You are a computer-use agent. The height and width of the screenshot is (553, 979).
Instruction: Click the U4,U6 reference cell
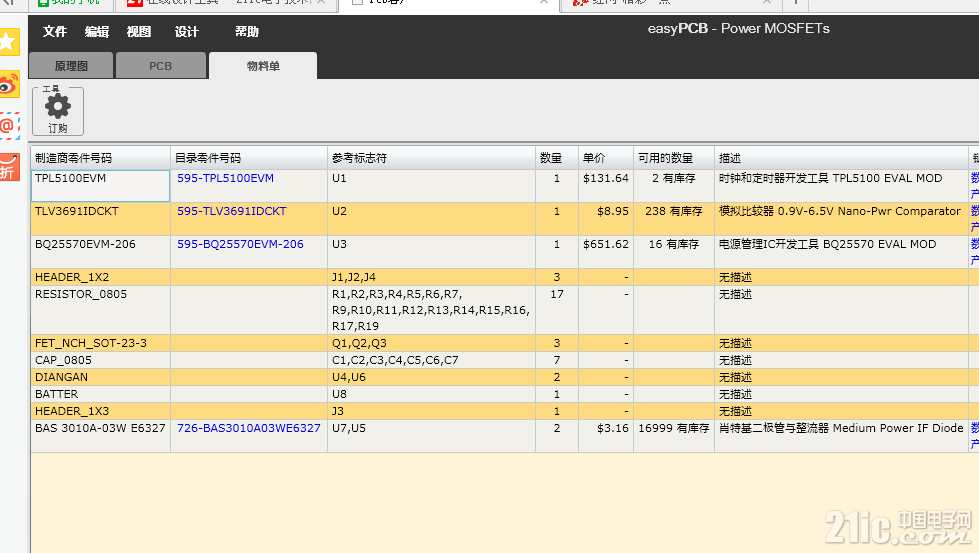[431, 377]
